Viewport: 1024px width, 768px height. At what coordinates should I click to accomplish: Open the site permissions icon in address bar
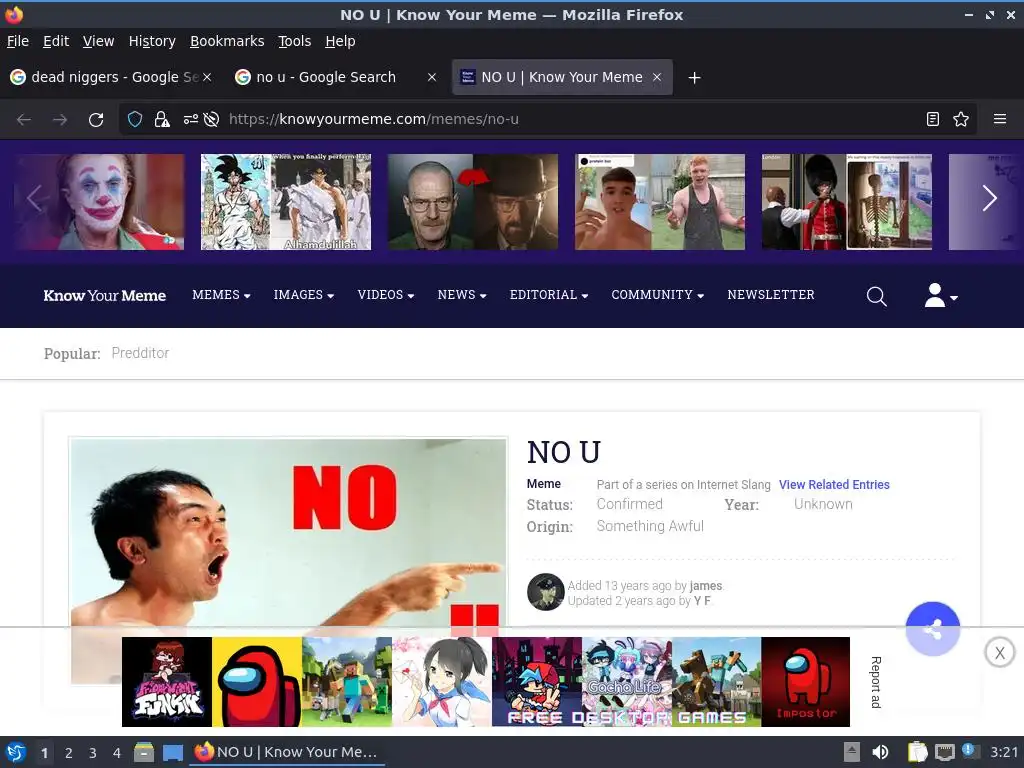tap(190, 120)
